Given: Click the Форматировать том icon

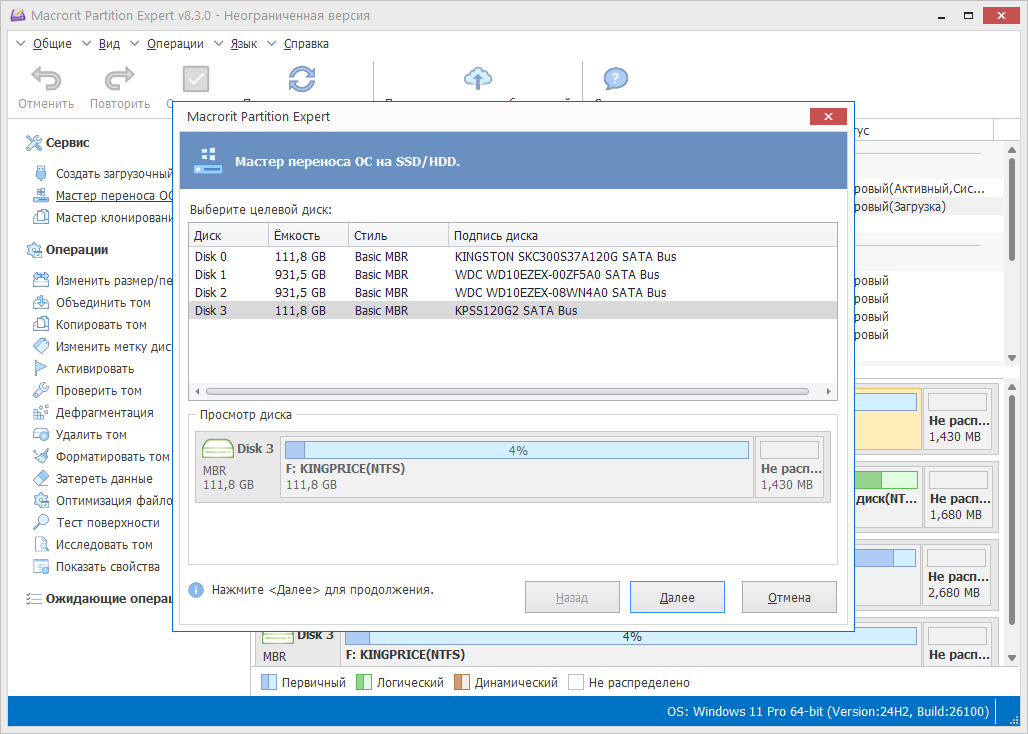Looking at the screenshot, I should click(x=41, y=456).
